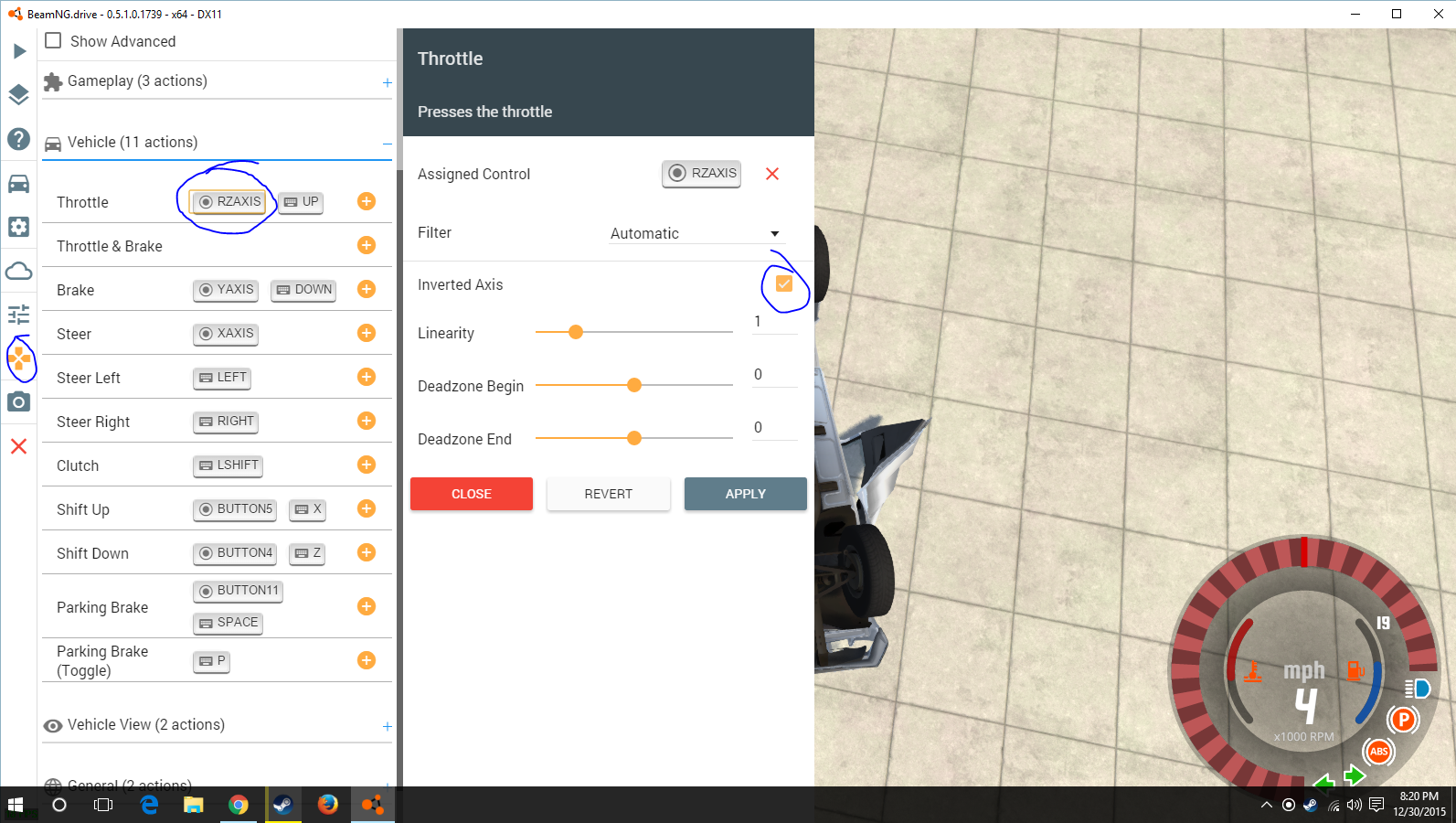The width and height of the screenshot is (1456, 823).
Task: Add a binding to Parking Brake
Action: click(367, 606)
